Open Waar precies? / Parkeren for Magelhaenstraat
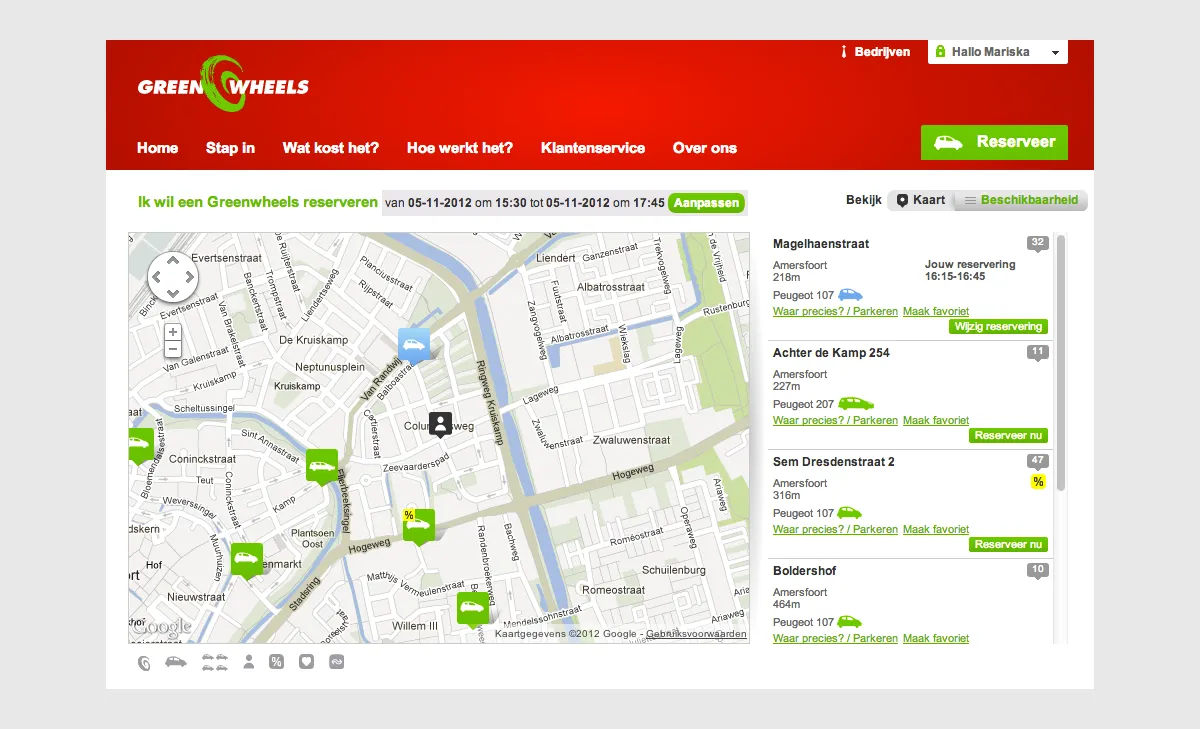 835,312
